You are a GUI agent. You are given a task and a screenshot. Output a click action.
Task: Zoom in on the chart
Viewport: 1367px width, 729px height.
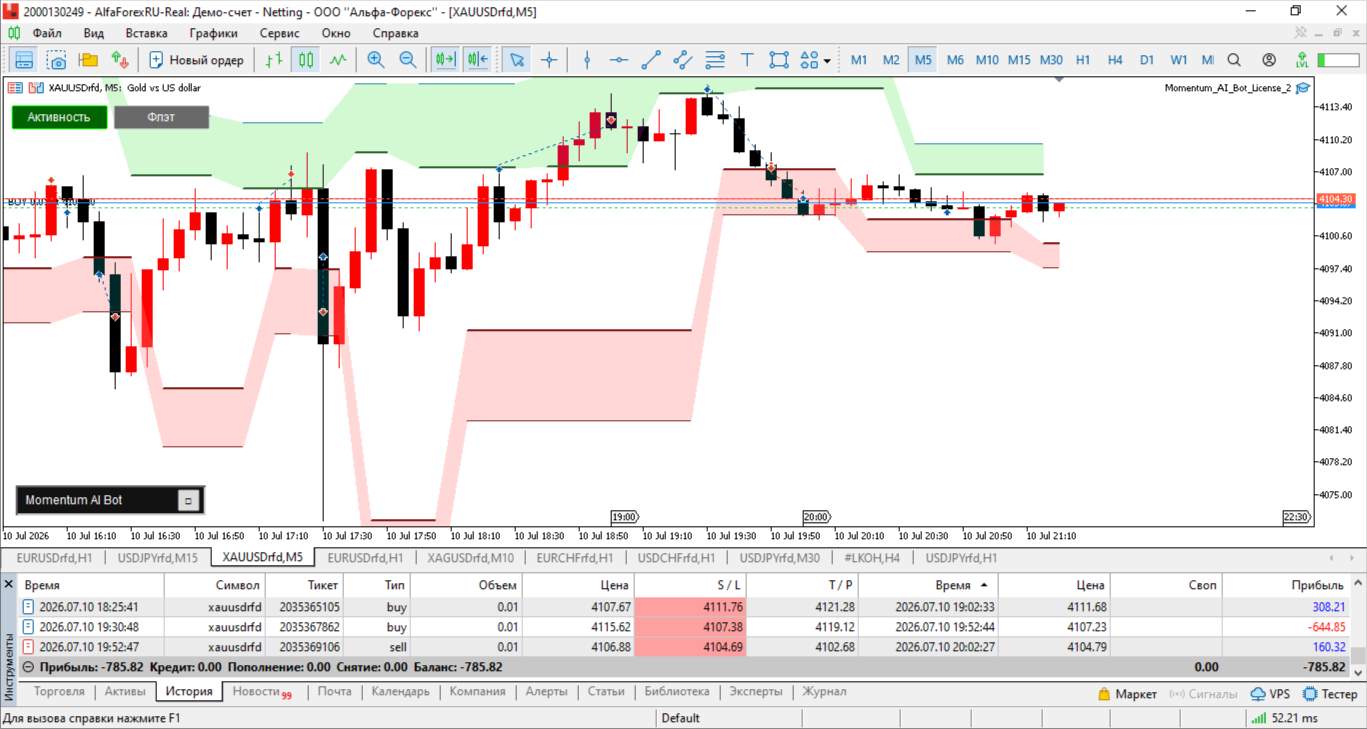tap(376, 60)
